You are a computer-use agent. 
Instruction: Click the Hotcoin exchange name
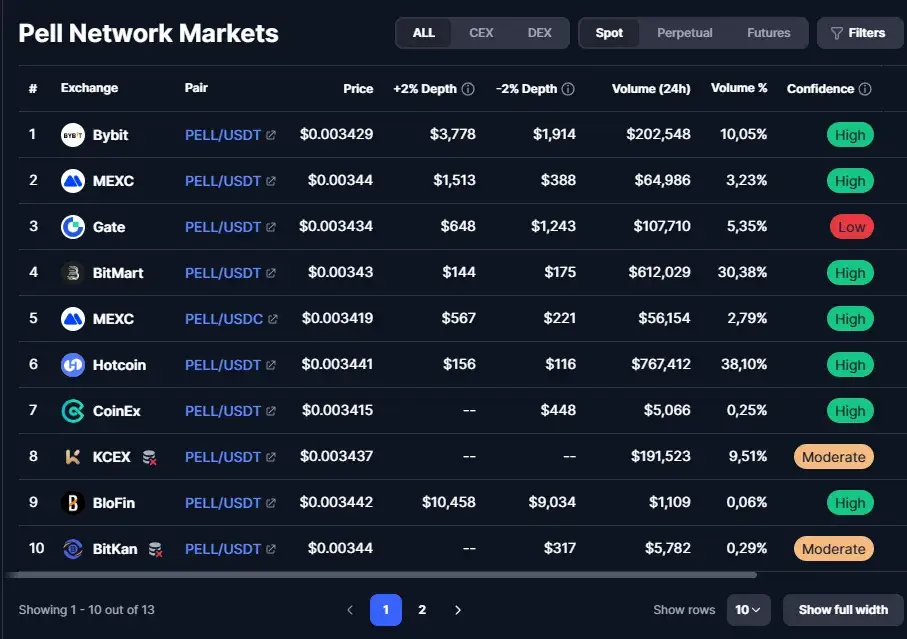tap(119, 365)
